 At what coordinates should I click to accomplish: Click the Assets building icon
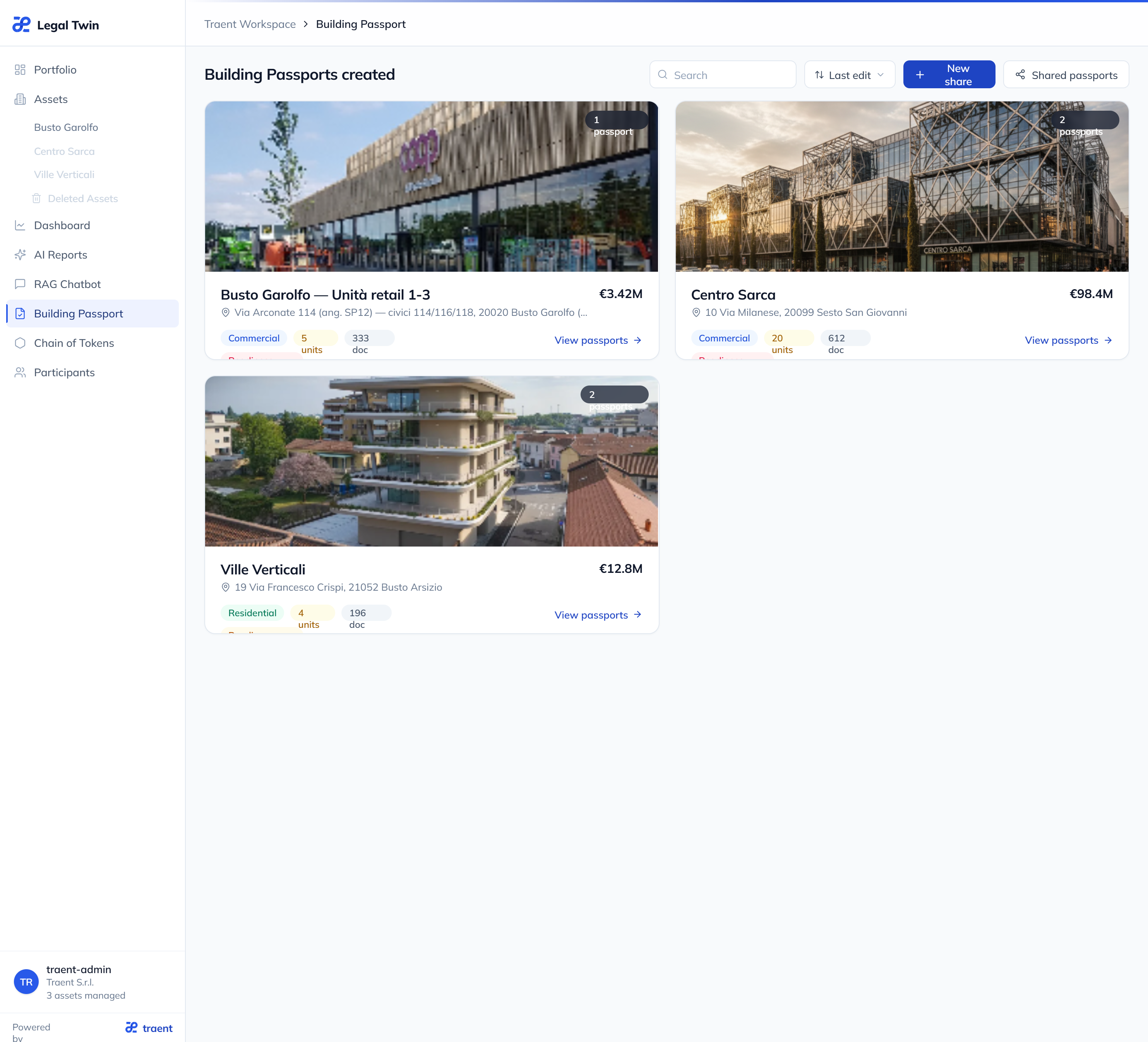[20, 99]
